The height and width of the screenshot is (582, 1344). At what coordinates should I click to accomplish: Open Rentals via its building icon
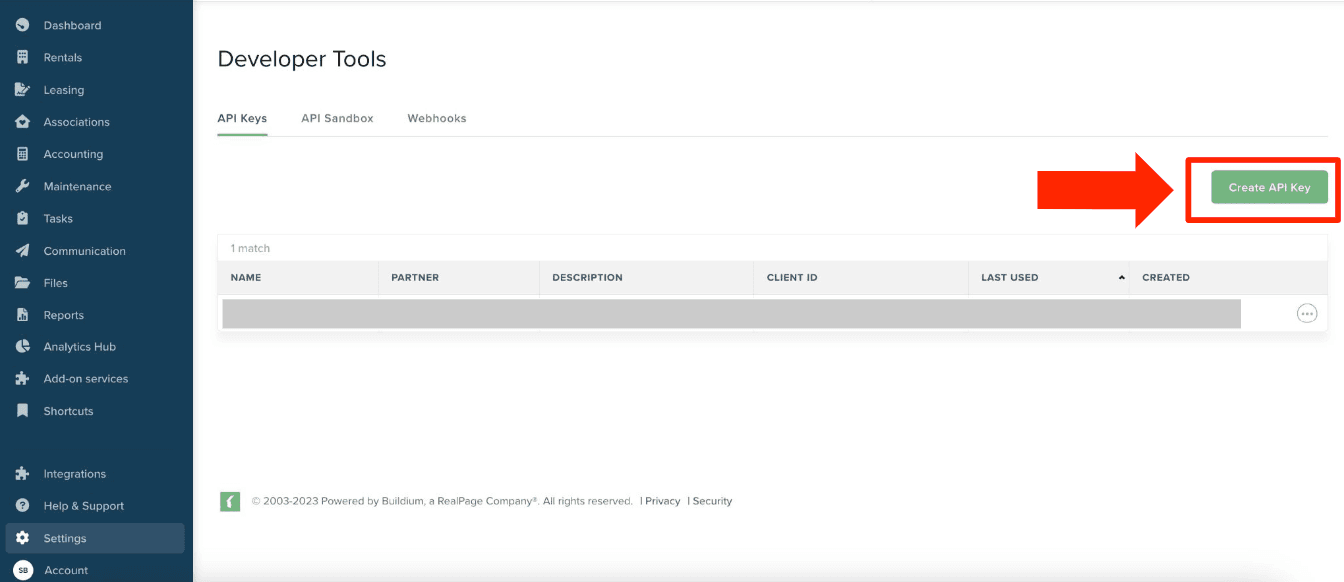tap(23, 57)
